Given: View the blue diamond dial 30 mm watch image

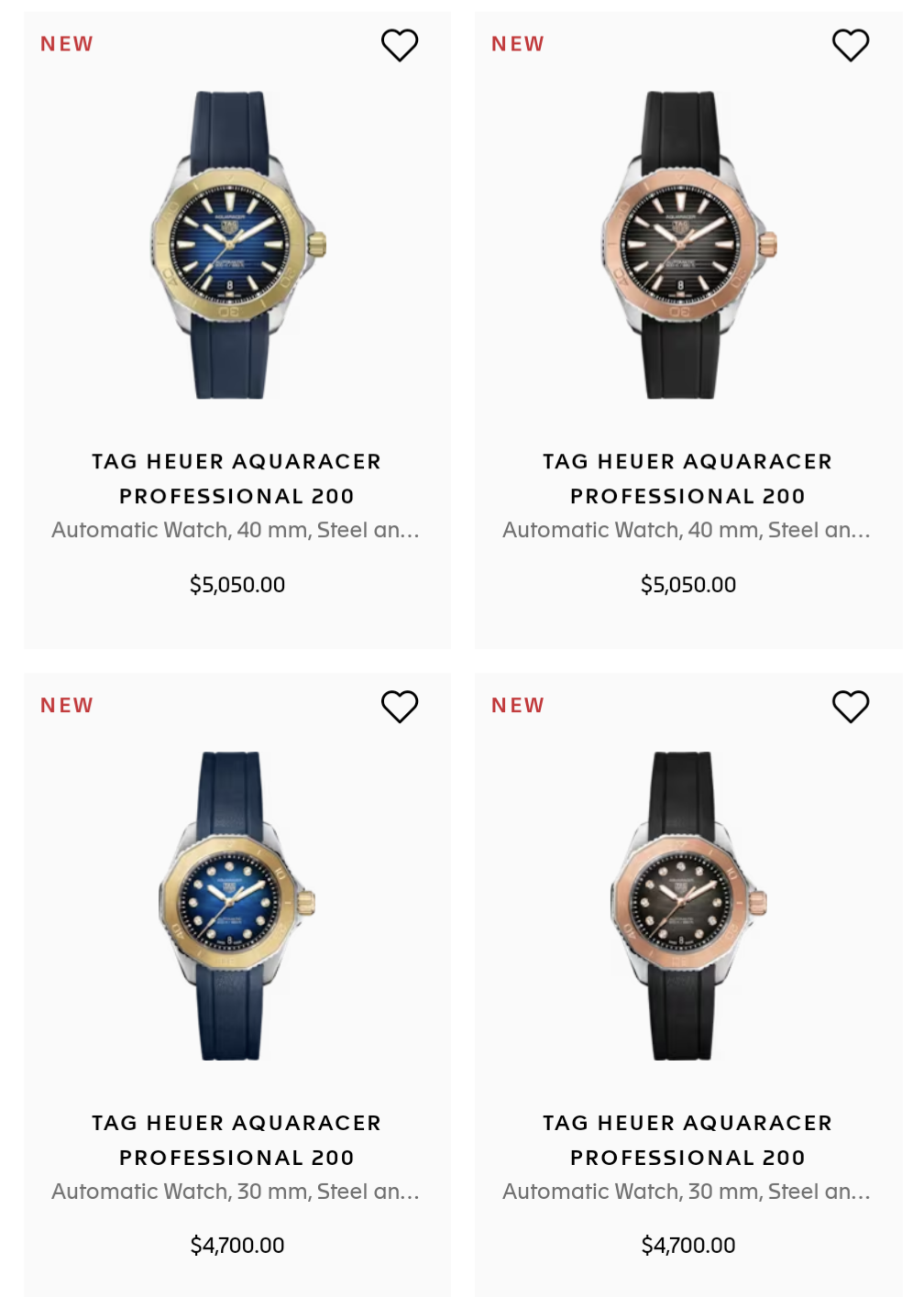Looking at the screenshot, I should [x=236, y=906].
